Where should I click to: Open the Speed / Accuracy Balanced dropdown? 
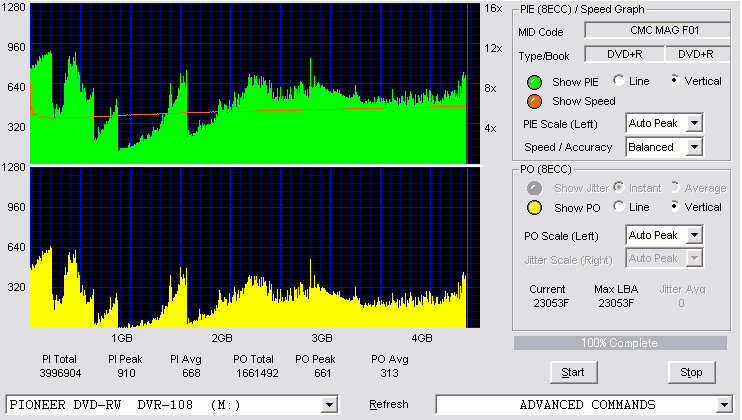click(x=694, y=147)
